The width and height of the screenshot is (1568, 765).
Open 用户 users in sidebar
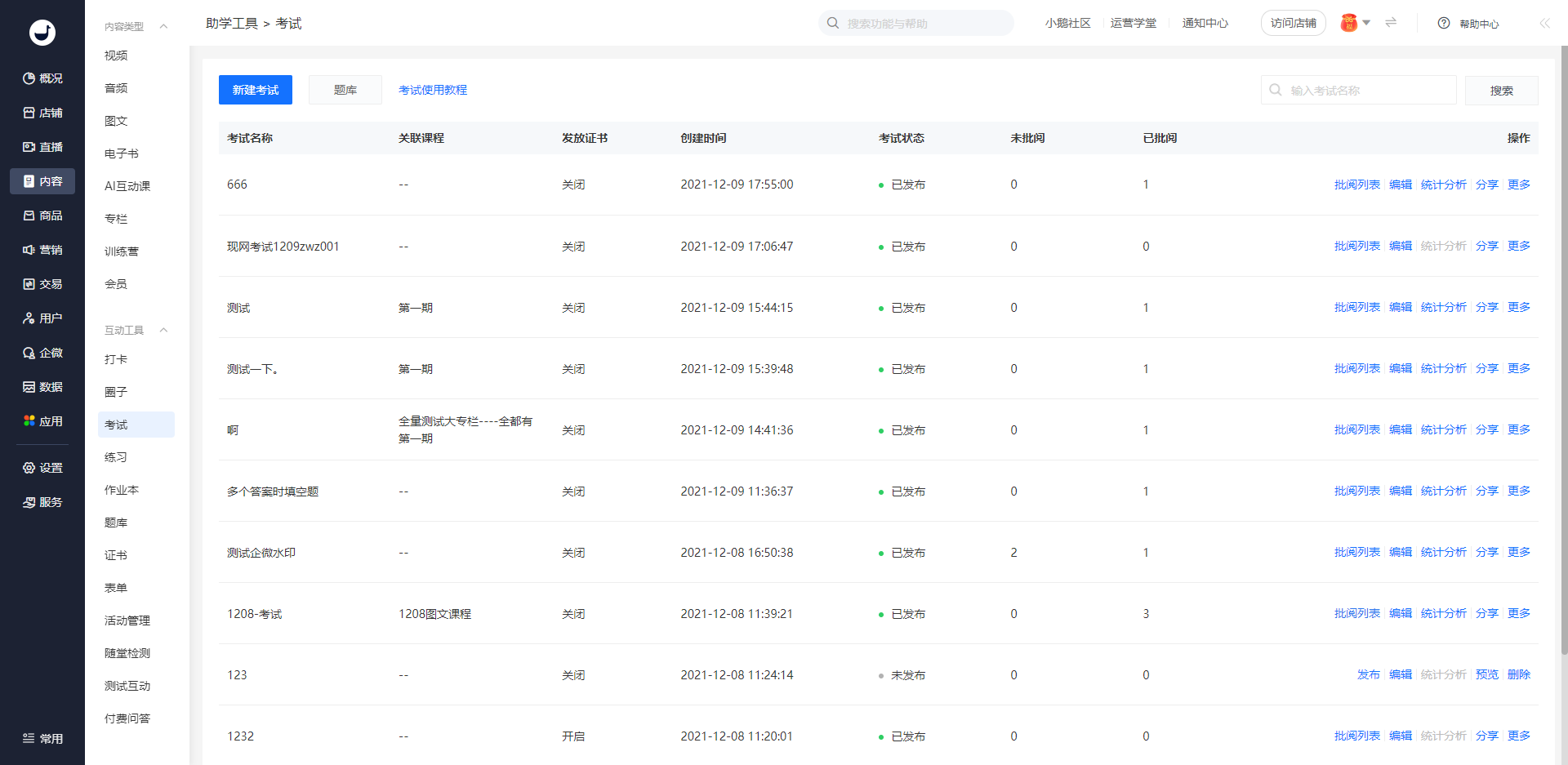[42, 318]
